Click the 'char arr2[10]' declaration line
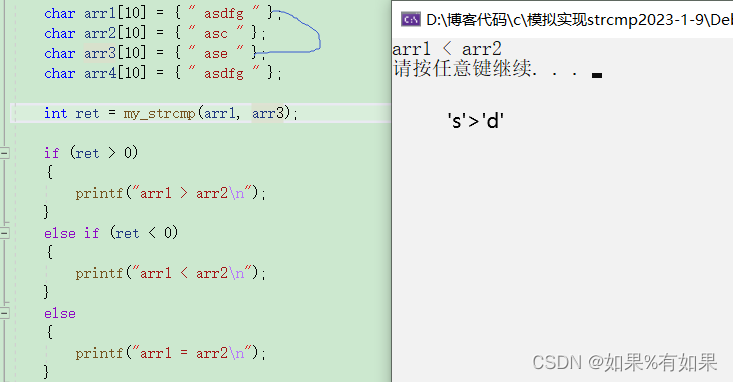733x382 pixels. (155, 34)
